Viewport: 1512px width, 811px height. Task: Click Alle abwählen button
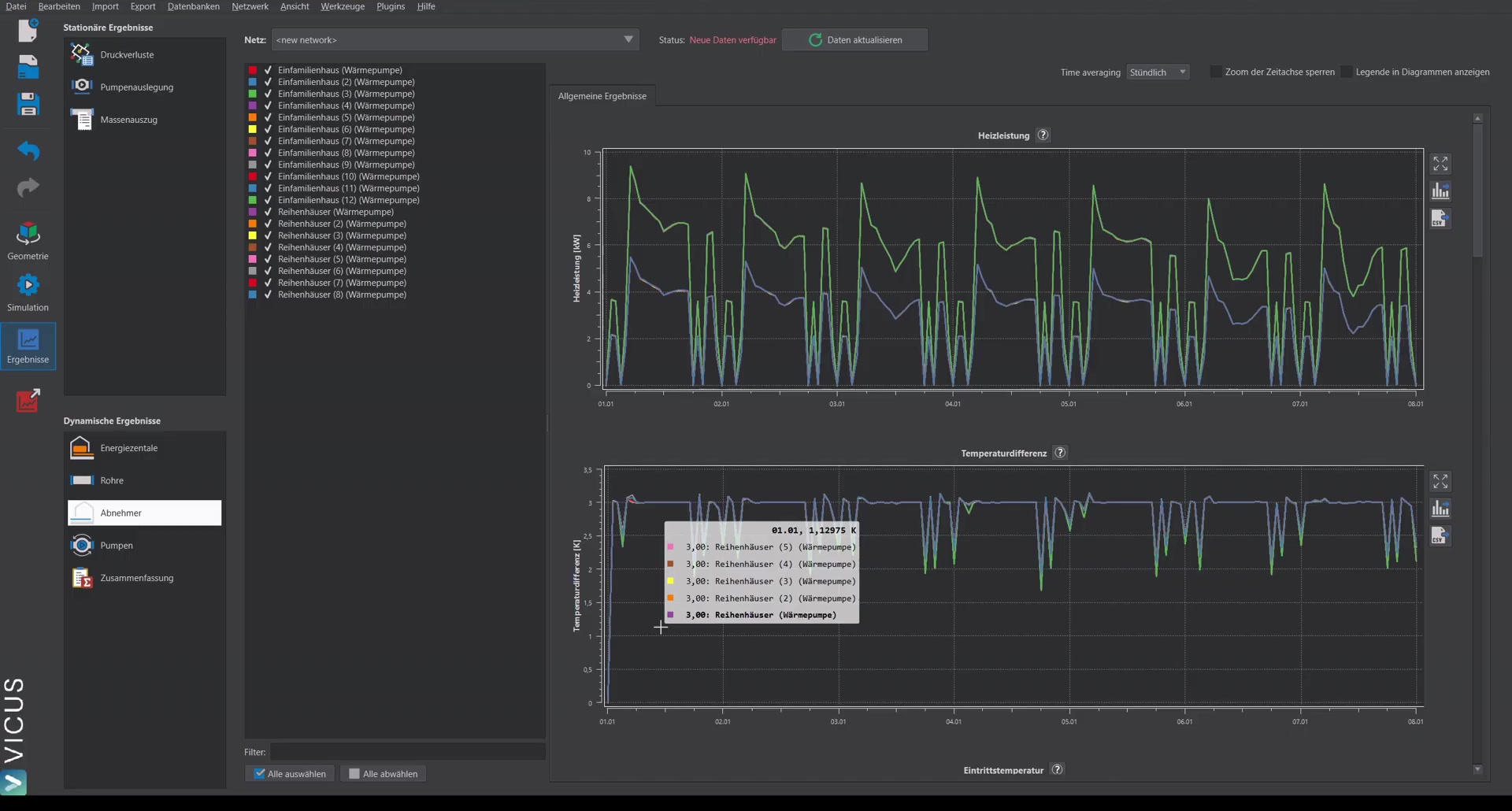[x=384, y=774]
